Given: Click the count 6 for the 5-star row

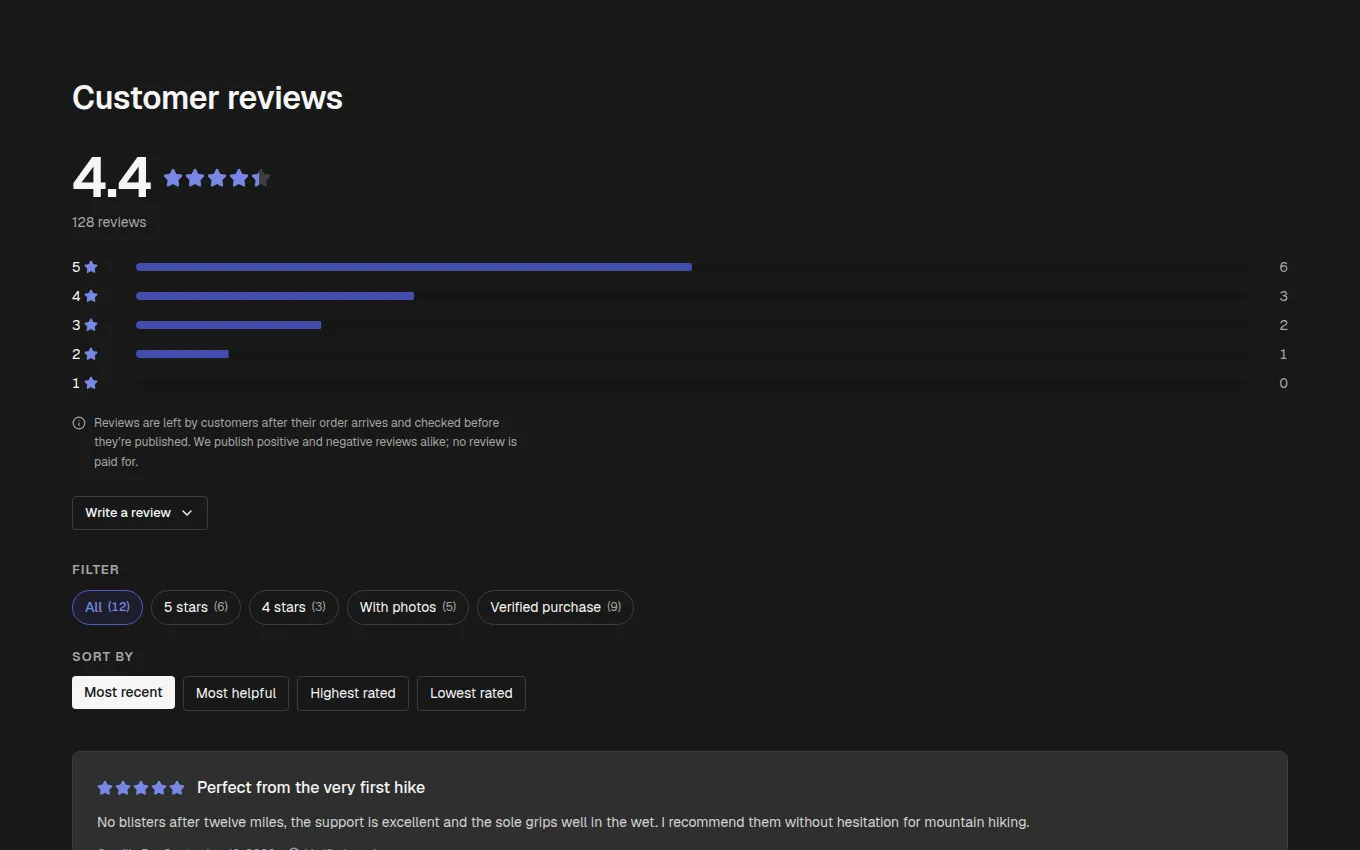Looking at the screenshot, I should click(1283, 267).
